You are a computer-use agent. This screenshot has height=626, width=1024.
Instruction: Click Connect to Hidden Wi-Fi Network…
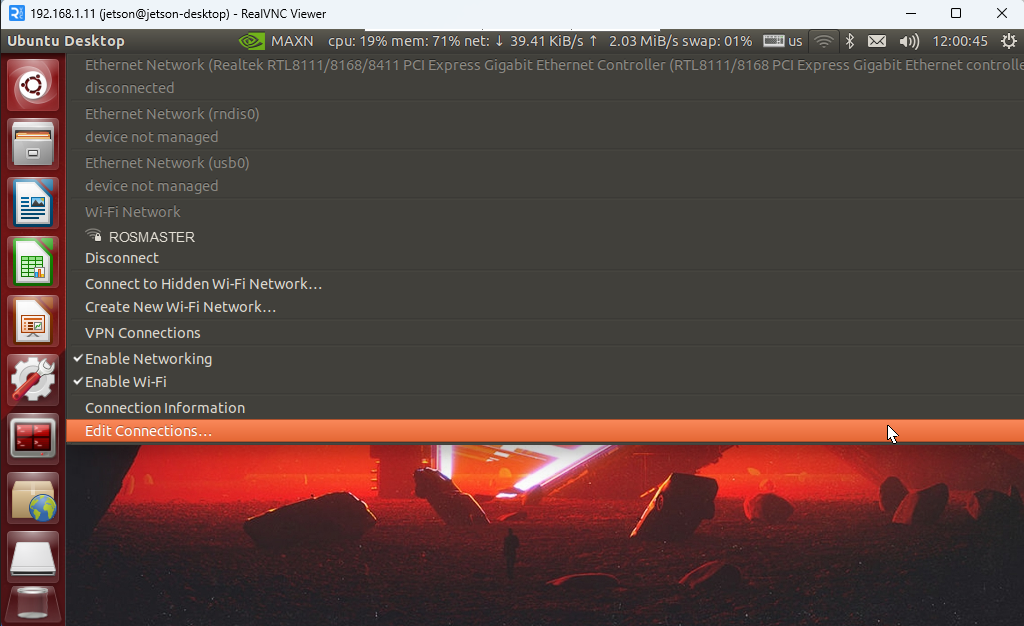(203, 284)
